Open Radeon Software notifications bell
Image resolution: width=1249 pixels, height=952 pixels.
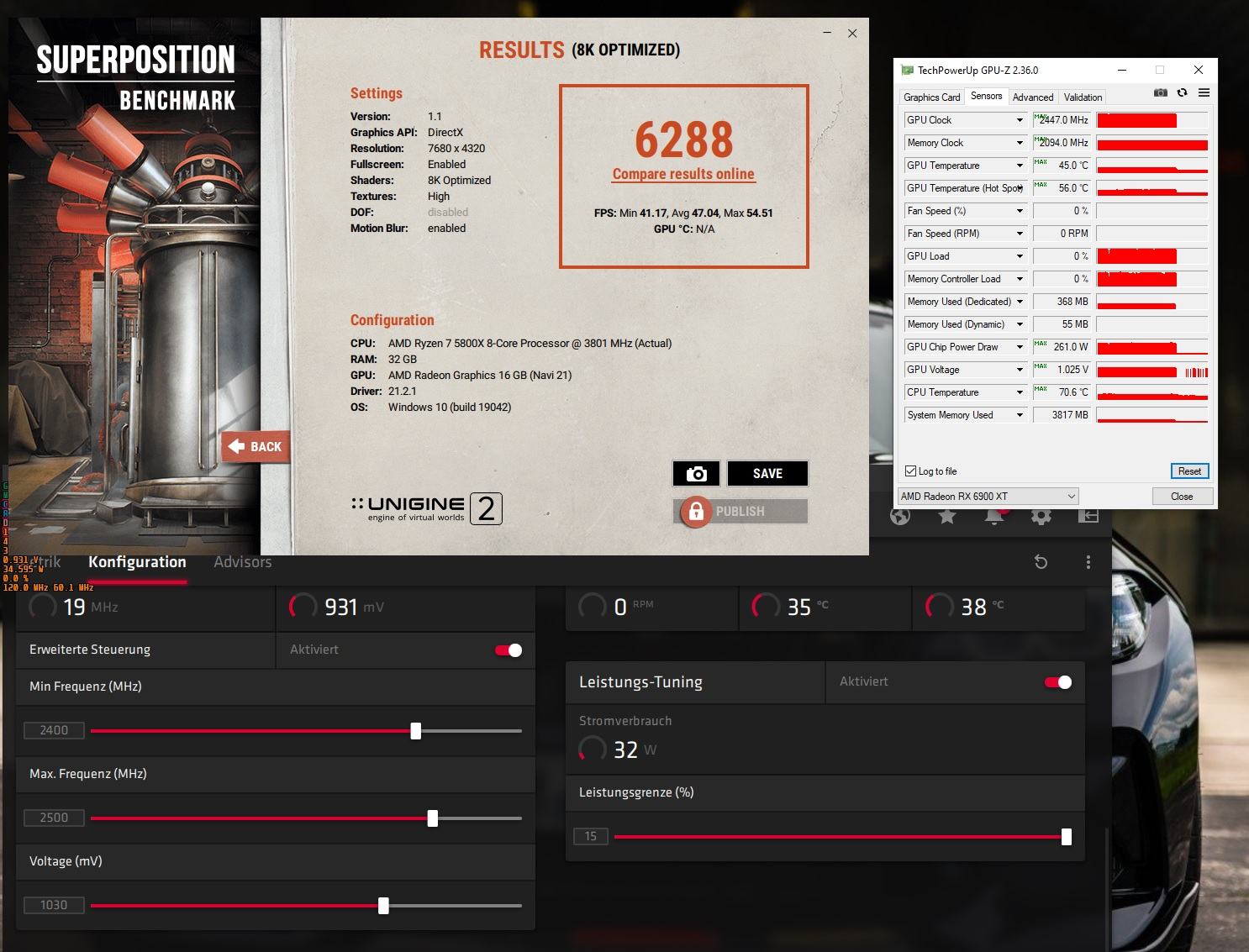point(994,516)
